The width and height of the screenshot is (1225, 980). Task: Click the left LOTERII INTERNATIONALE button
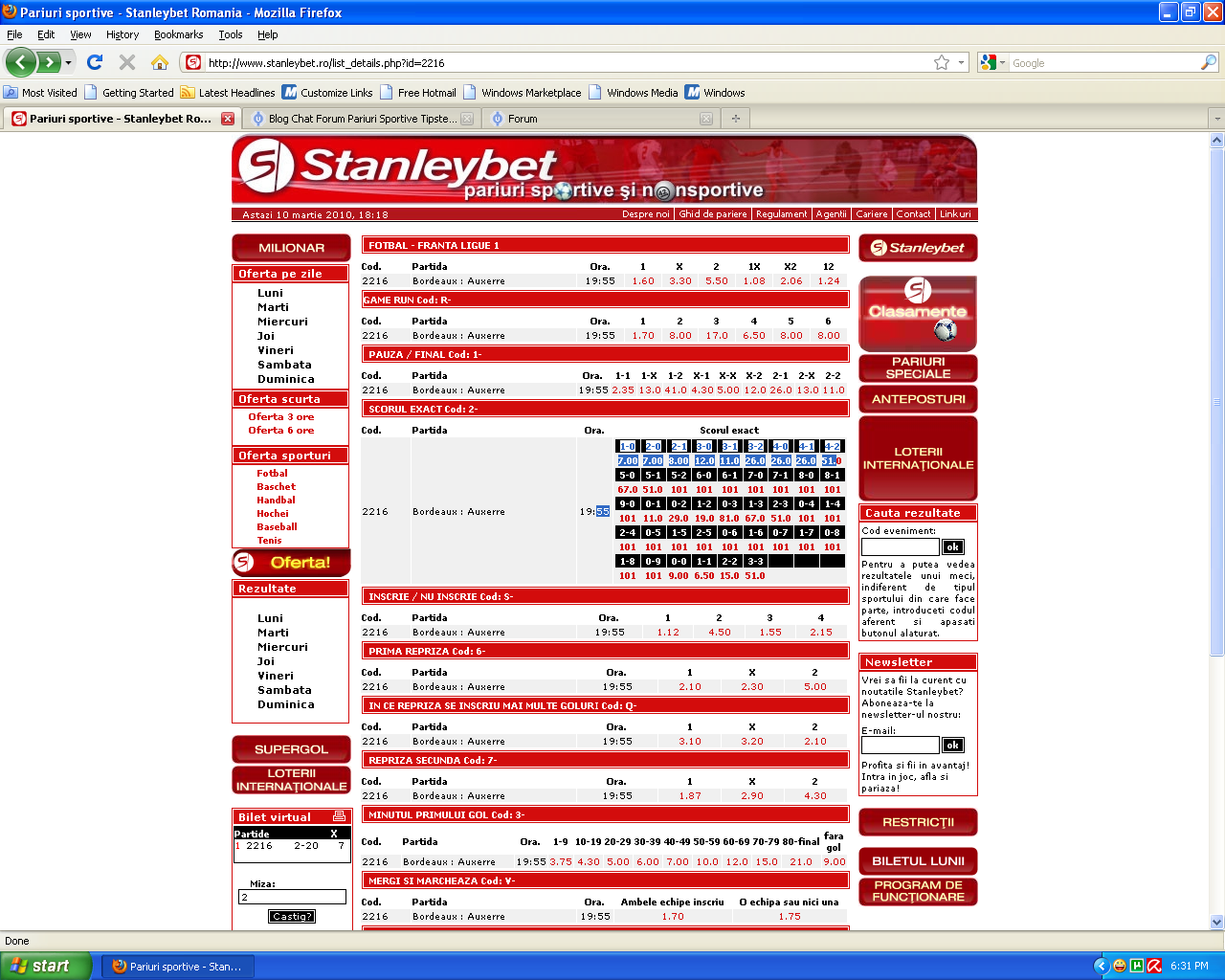pyautogui.click(x=291, y=780)
